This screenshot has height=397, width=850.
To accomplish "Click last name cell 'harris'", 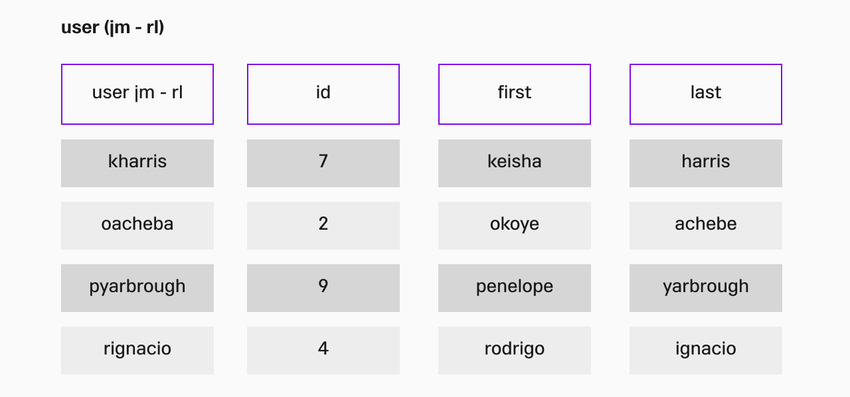I will pos(706,163).
